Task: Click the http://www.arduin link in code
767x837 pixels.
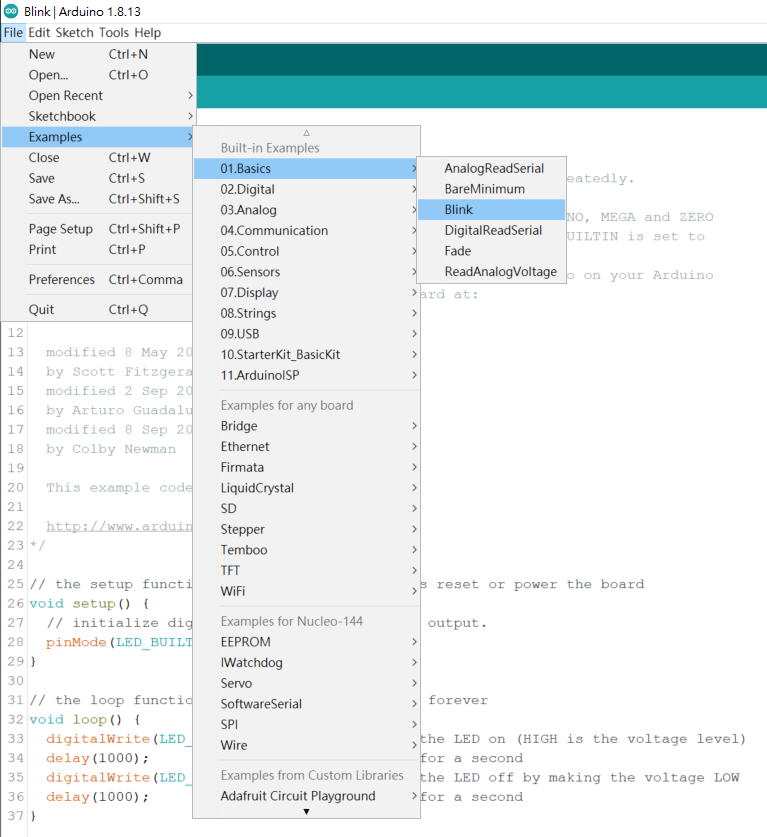Action: coord(118,526)
